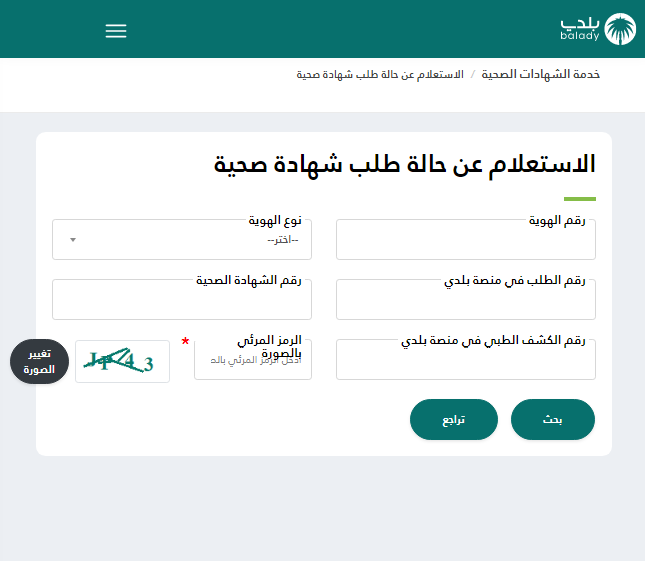
Task: Click the CAPTCHA code entry text box
Action: point(252,362)
